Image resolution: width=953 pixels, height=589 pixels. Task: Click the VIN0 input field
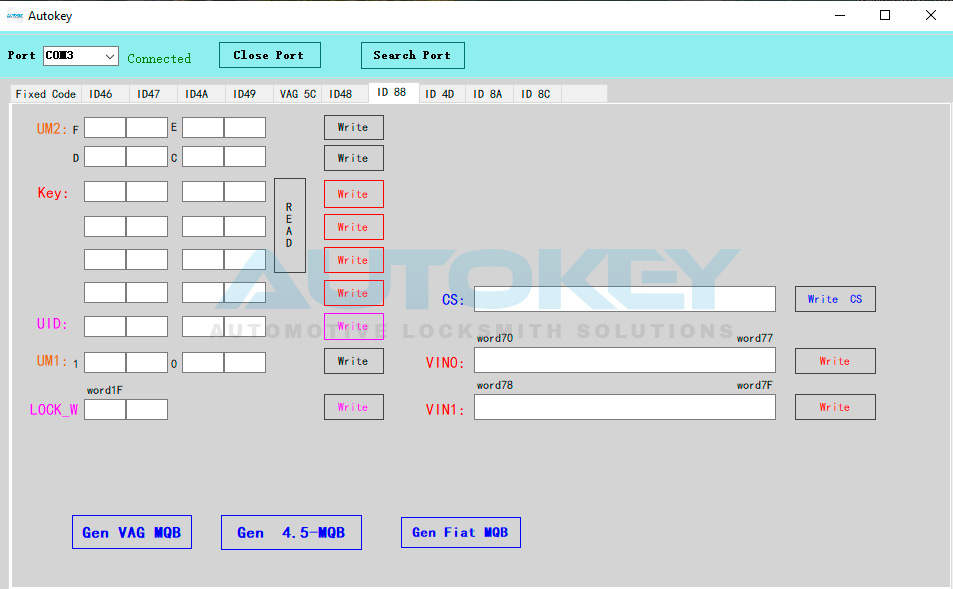pos(625,360)
